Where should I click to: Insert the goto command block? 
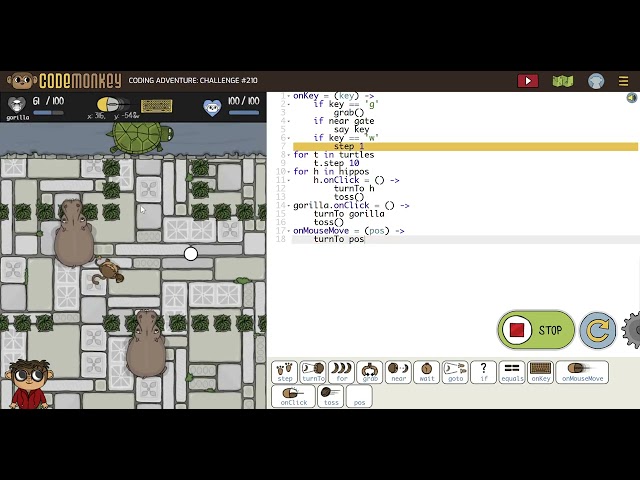click(455, 372)
